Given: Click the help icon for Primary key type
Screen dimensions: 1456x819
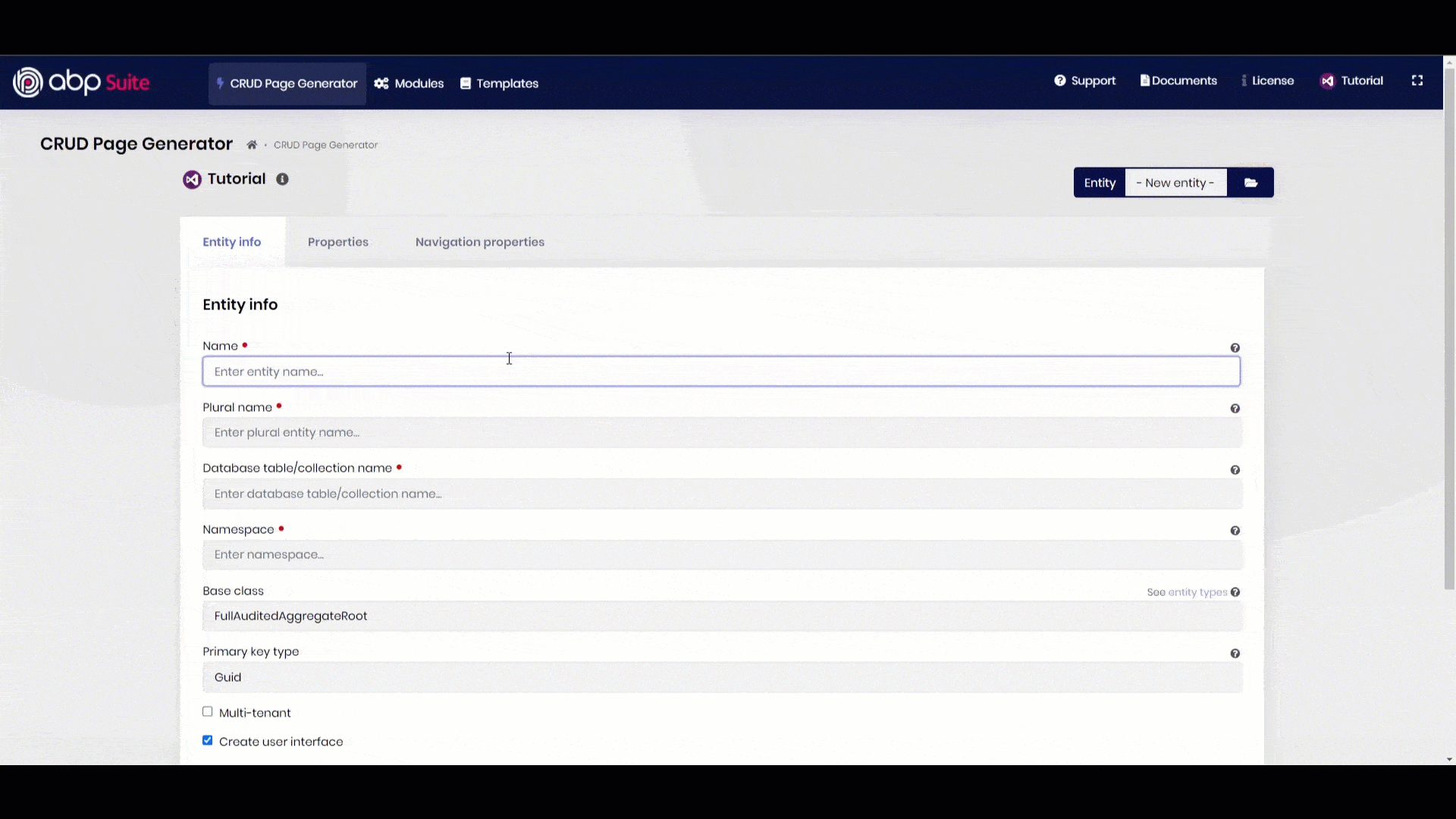Looking at the screenshot, I should pos(1235,654).
